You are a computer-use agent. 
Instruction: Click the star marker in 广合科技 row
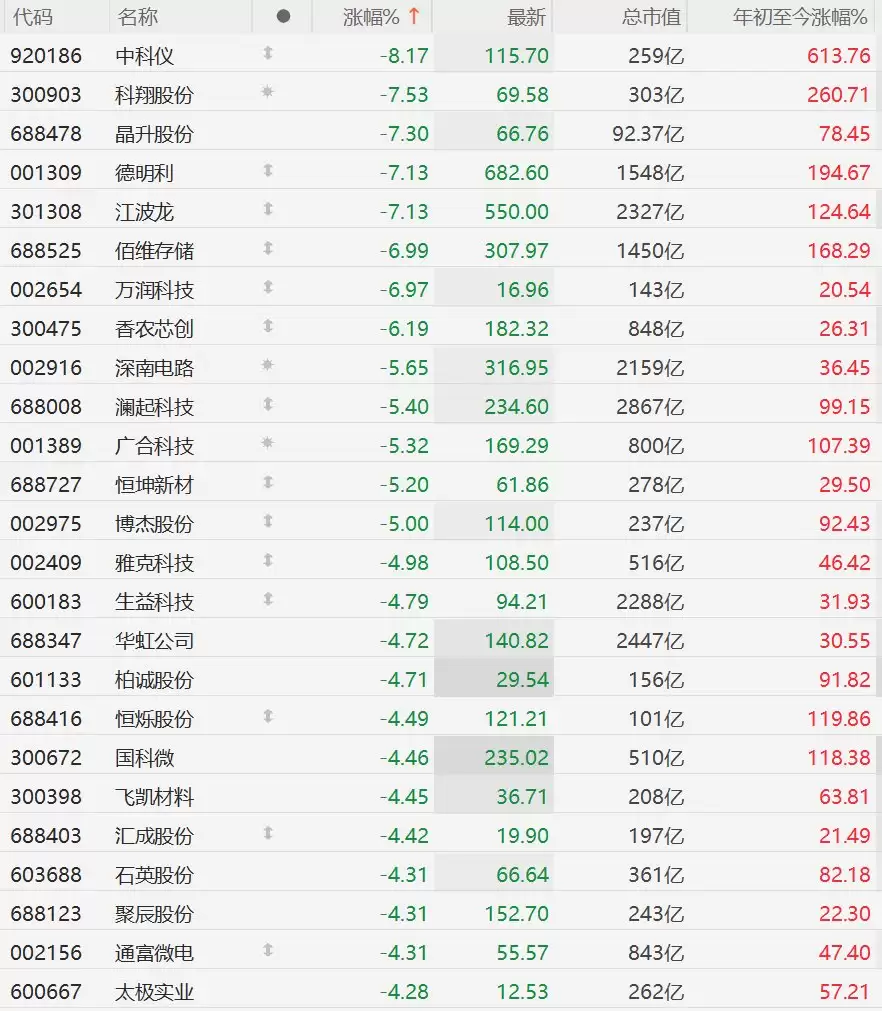[x=268, y=443]
